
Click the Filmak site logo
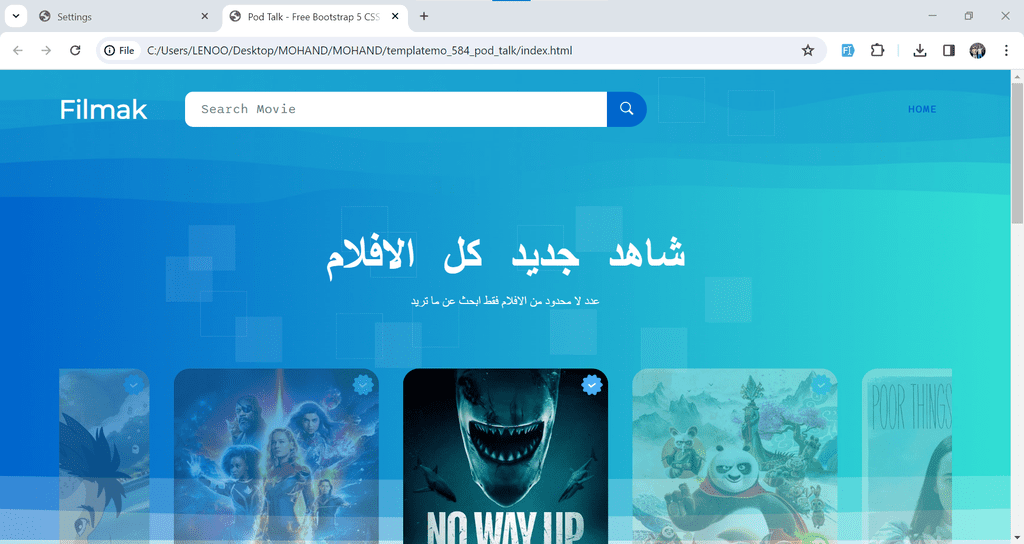(103, 109)
